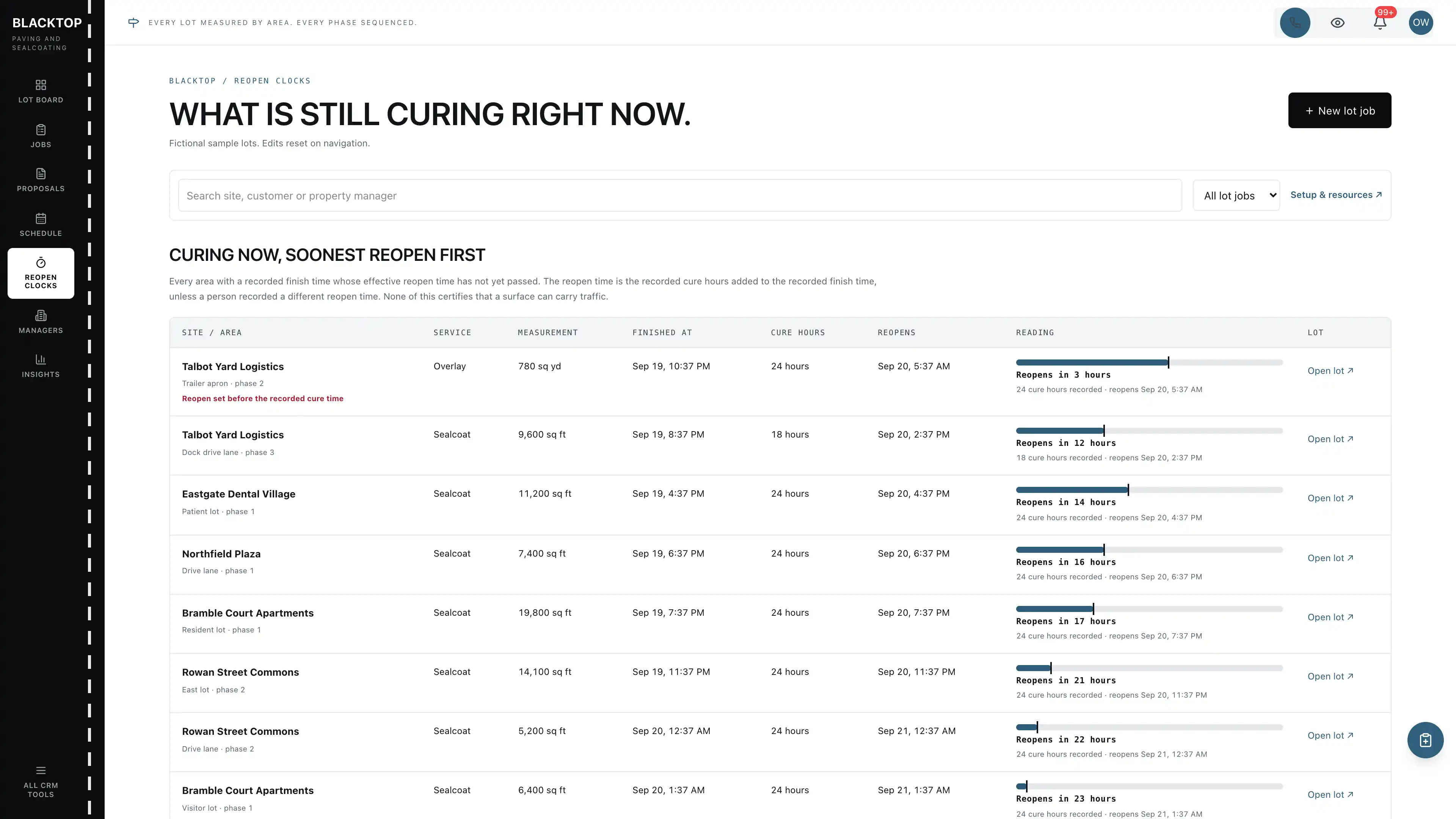Click the BLACKTOP breadcrumb link
This screenshot has height=819, width=1456.
coord(192,81)
